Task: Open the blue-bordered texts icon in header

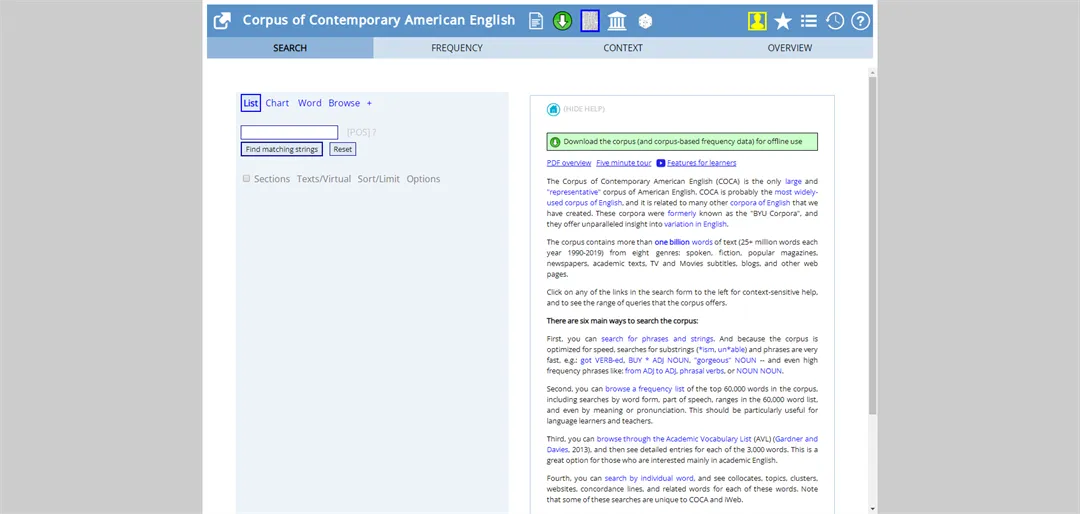Action: coord(590,21)
